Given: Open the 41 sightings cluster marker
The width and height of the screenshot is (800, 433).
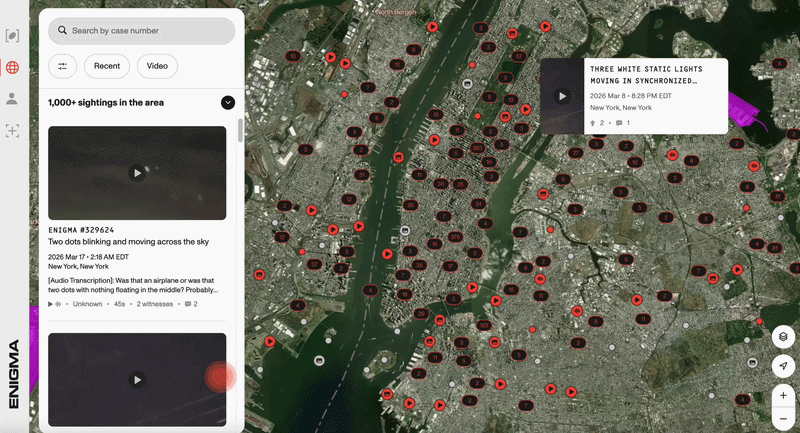Looking at the screenshot, I should 778,196.
